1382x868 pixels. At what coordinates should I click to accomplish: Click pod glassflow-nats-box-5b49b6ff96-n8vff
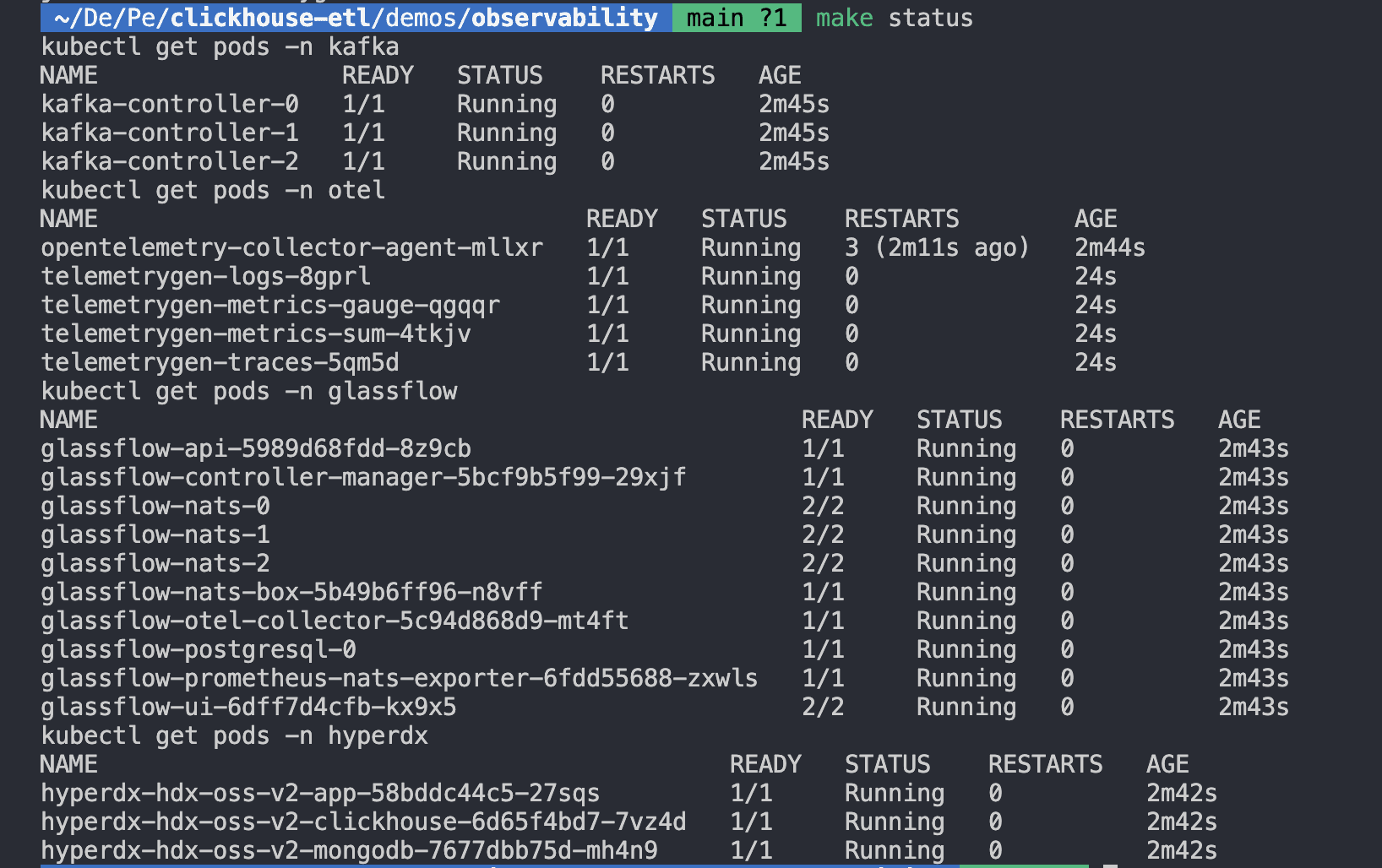pyautogui.click(x=292, y=592)
